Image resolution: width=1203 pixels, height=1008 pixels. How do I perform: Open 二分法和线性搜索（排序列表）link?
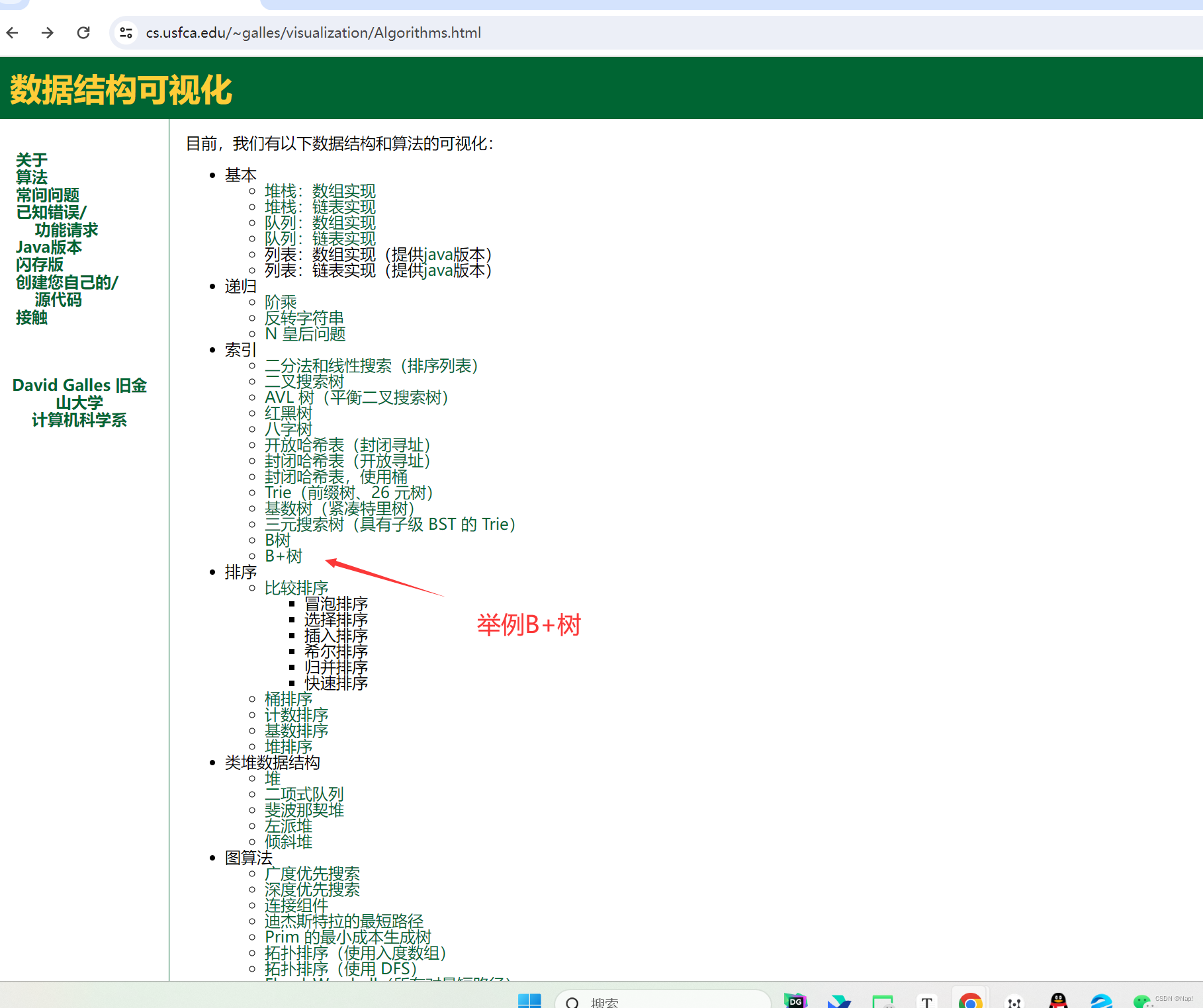click(371, 366)
